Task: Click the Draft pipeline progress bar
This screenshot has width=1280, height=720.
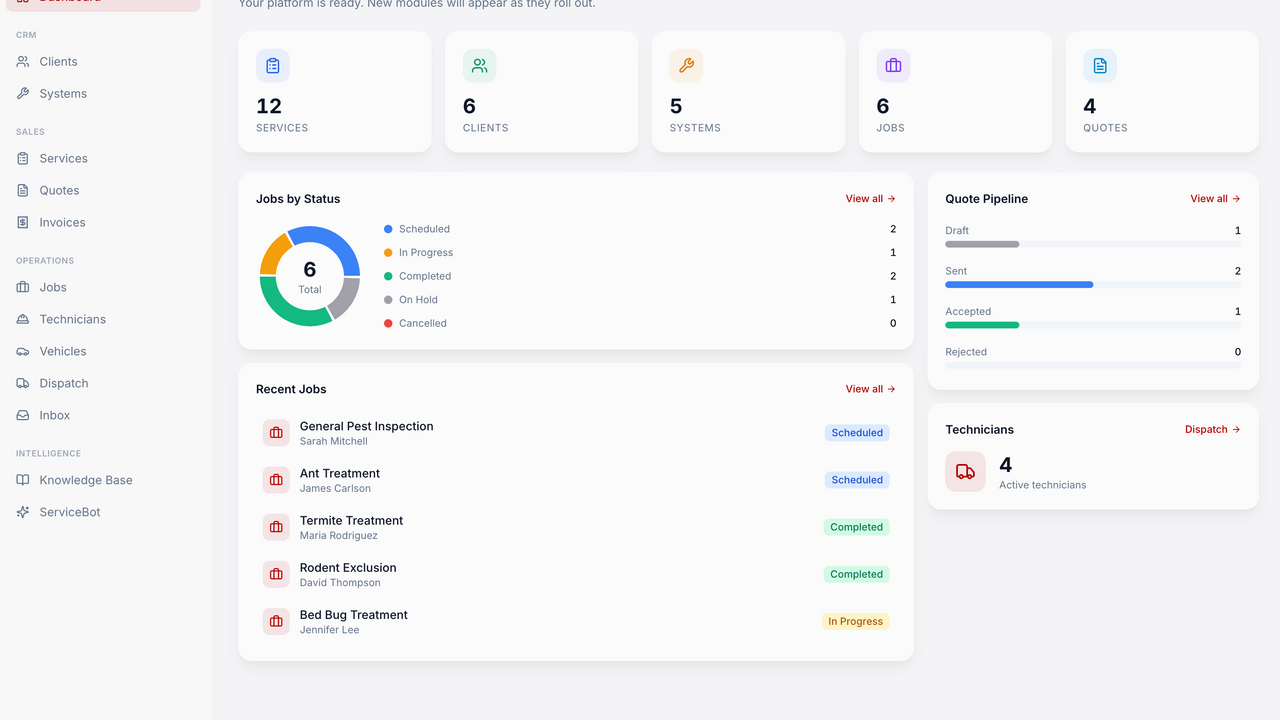Action: [x=1093, y=244]
